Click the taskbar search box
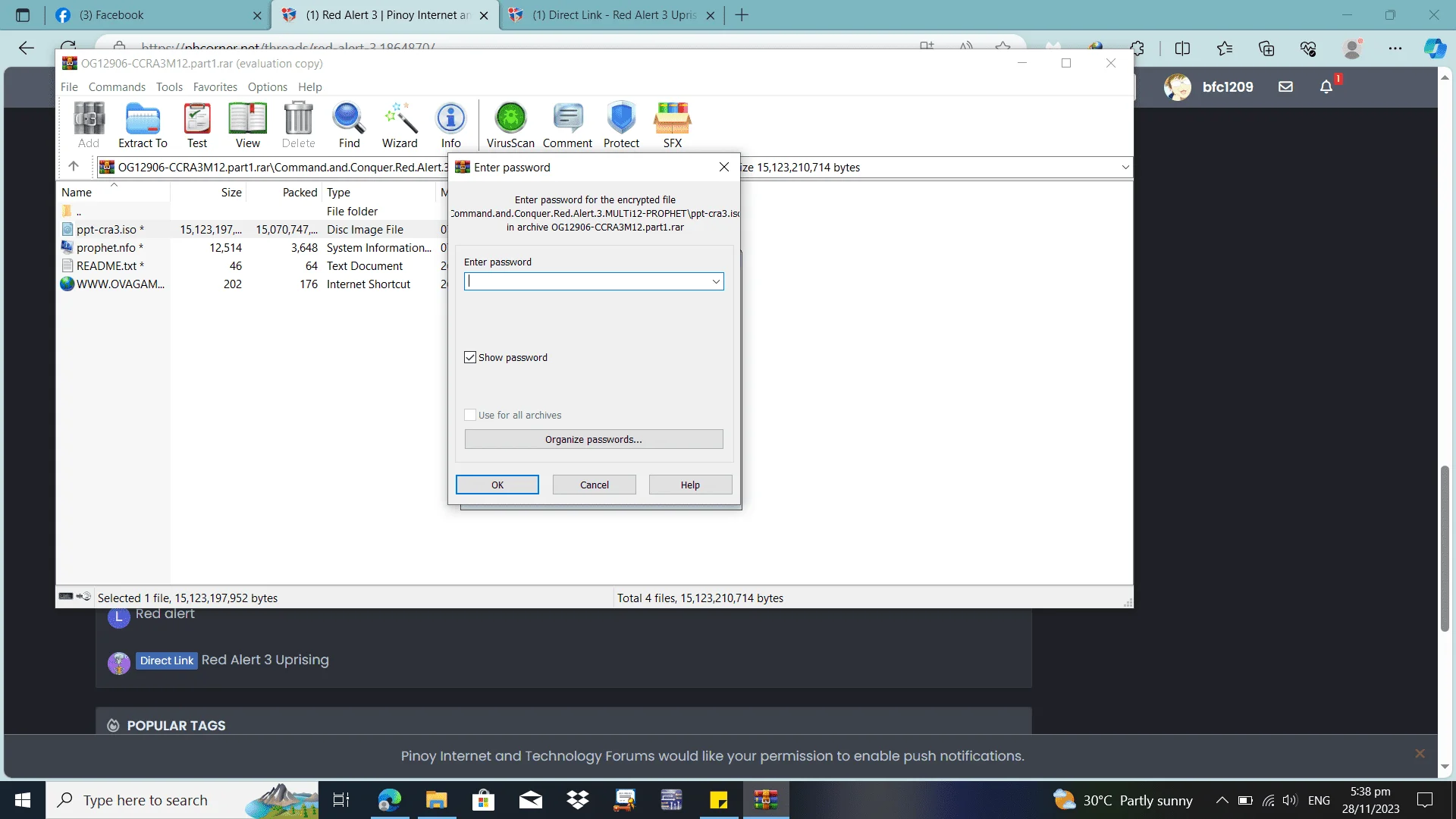Viewport: 1456px width, 819px height. (x=182, y=800)
